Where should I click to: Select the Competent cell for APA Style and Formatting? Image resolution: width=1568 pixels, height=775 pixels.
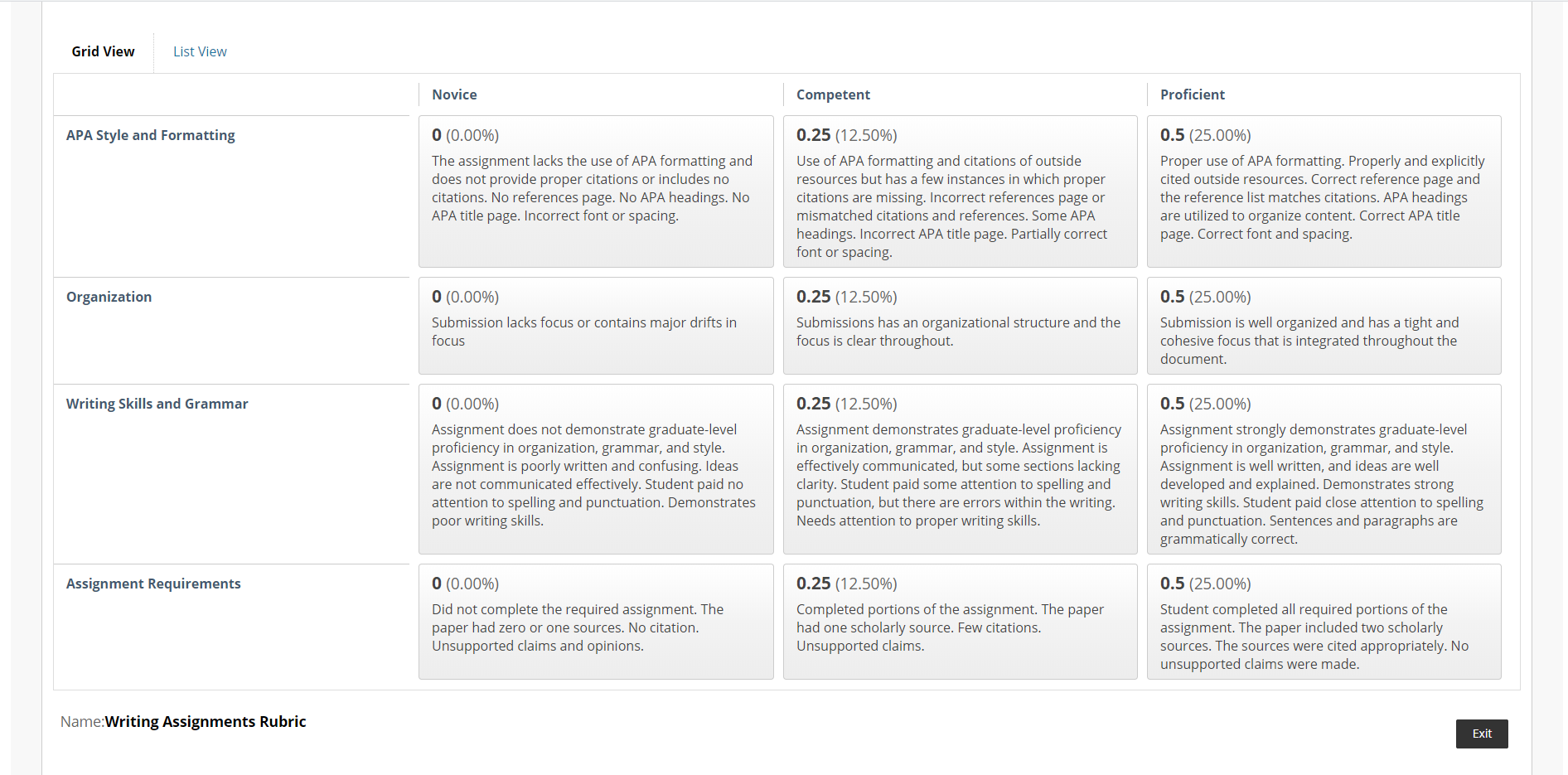coord(960,191)
